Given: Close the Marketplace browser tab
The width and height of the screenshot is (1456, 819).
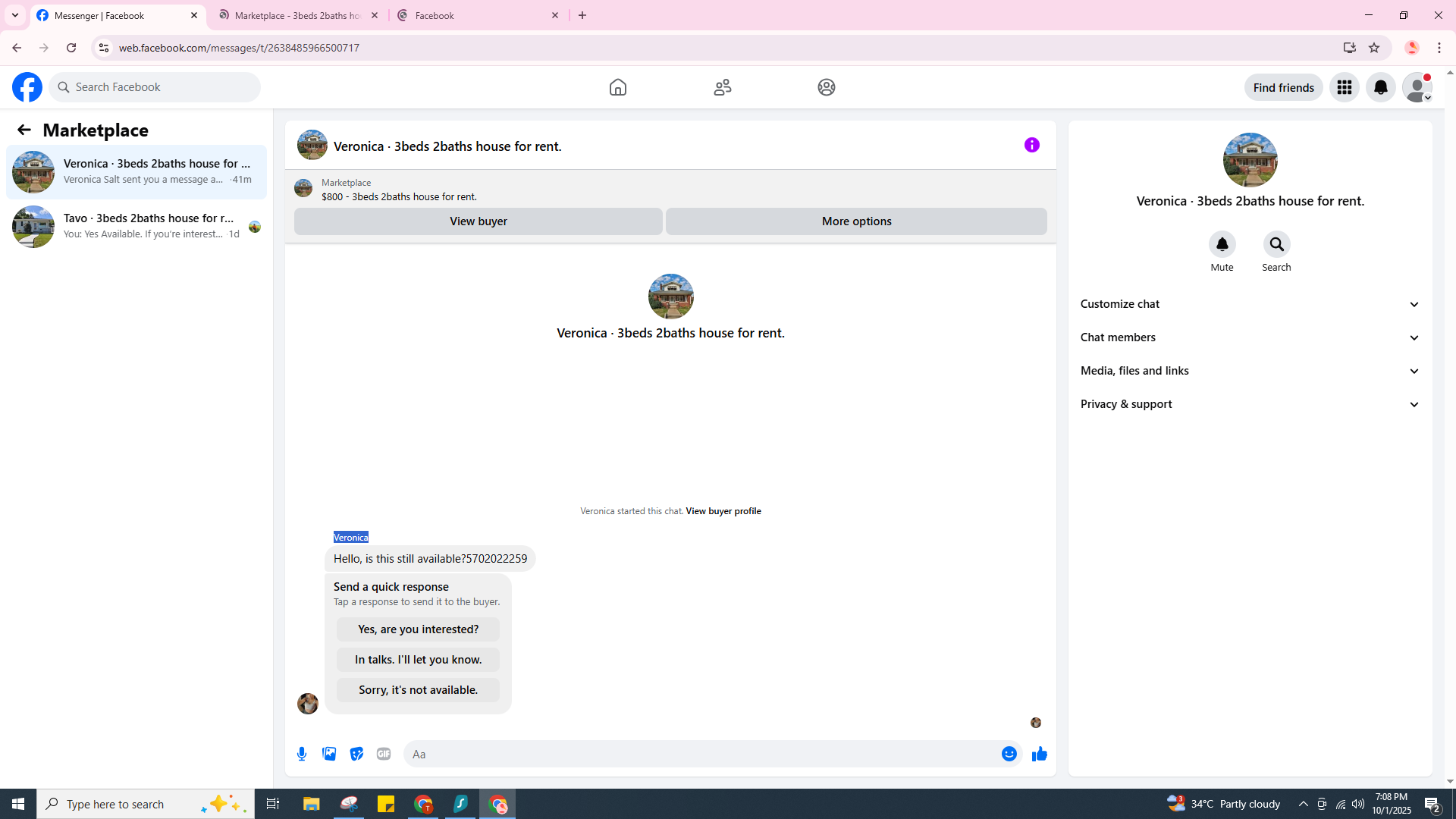Looking at the screenshot, I should click(x=375, y=15).
